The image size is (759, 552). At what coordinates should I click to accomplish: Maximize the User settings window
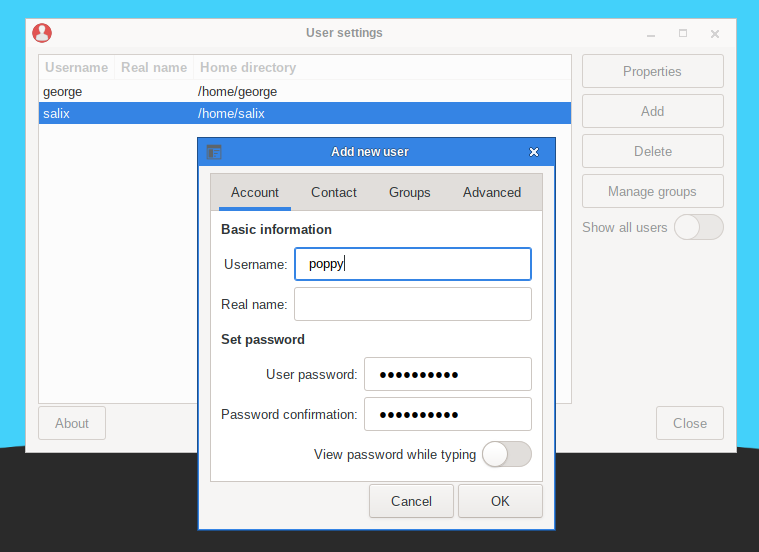(683, 33)
